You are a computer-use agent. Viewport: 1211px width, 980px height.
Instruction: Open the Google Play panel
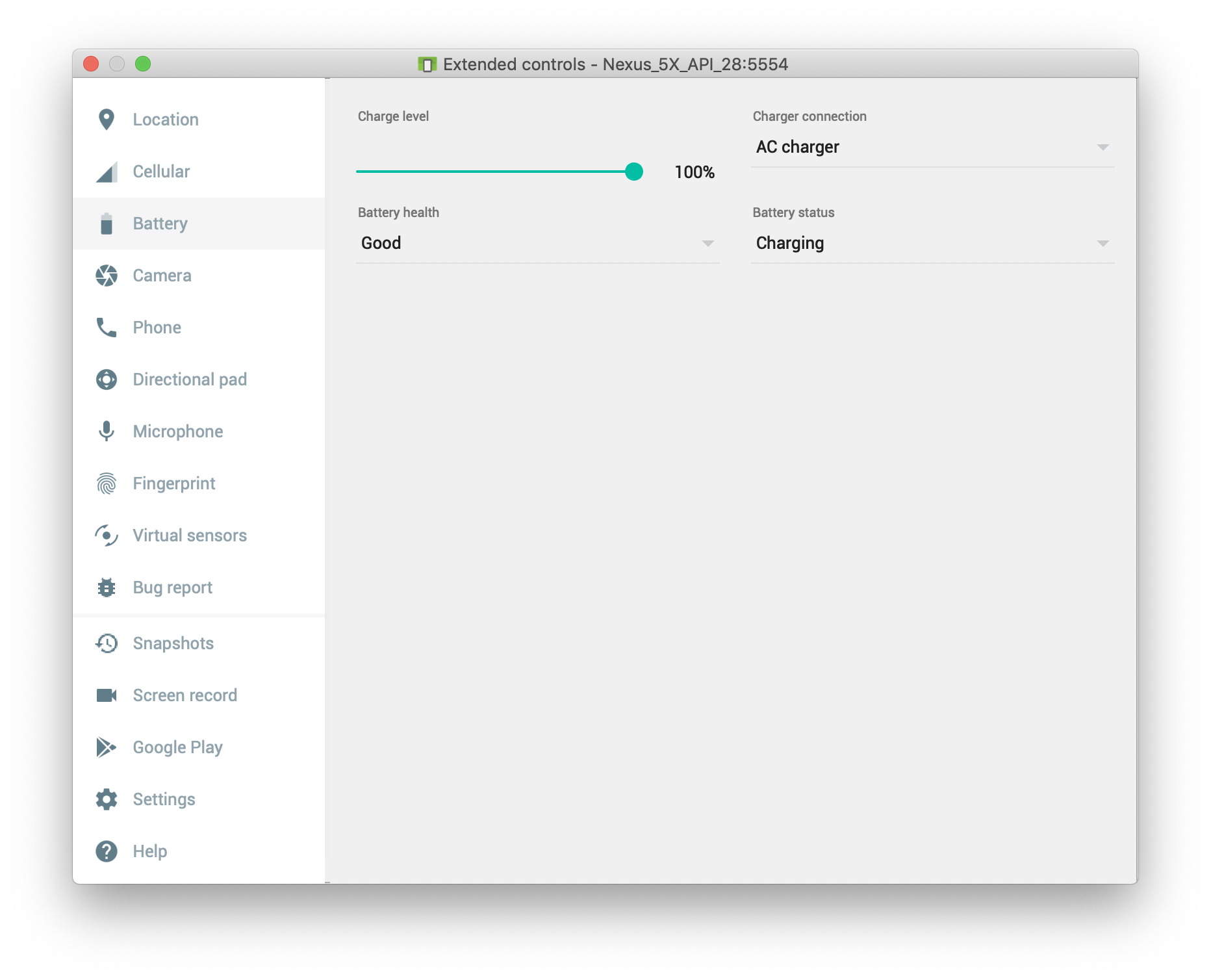coord(199,747)
